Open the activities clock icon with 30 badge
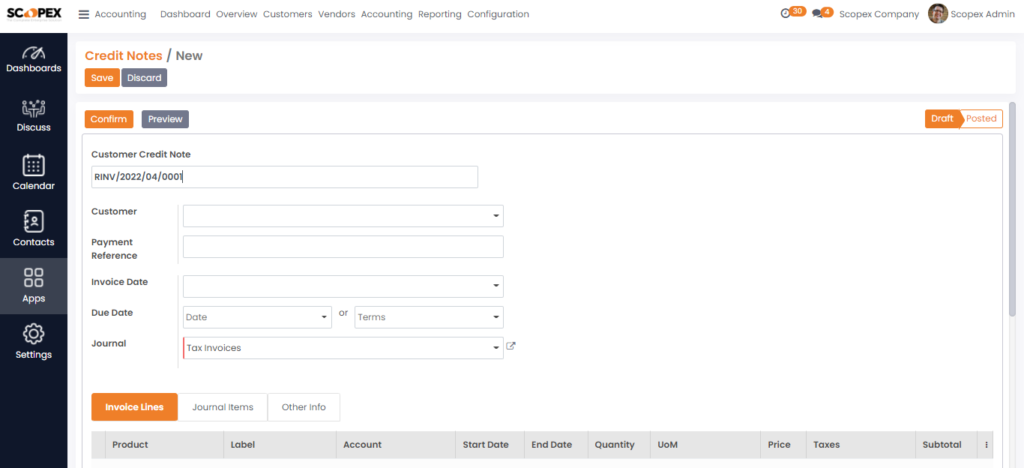1024x468 pixels. coord(786,14)
